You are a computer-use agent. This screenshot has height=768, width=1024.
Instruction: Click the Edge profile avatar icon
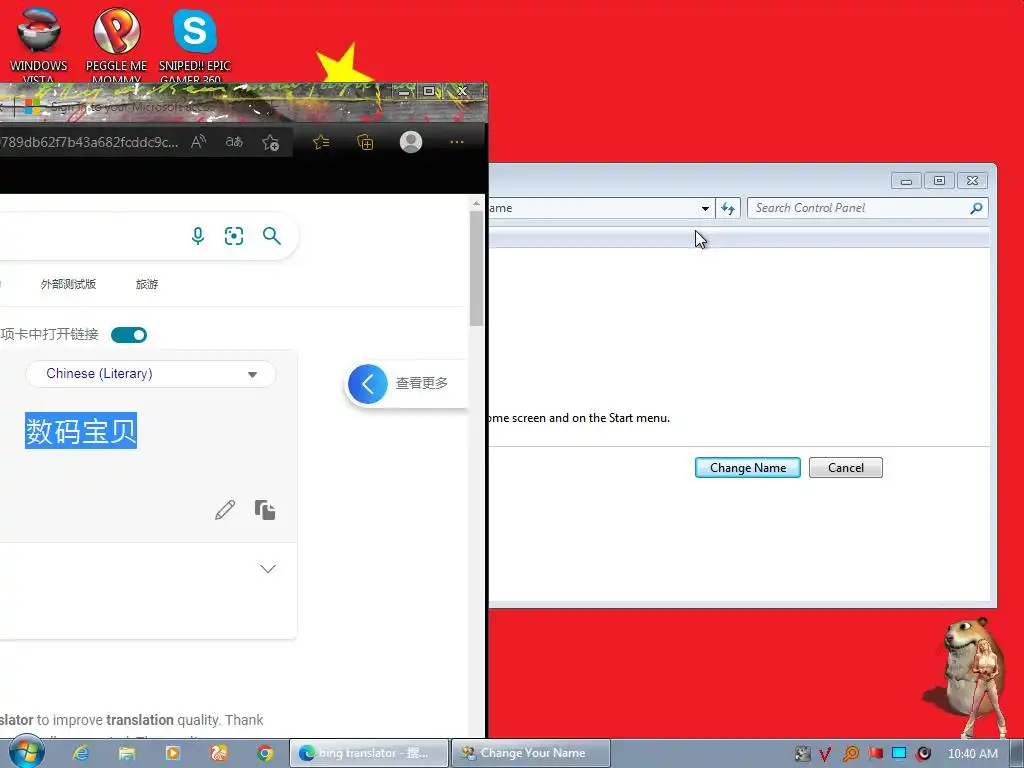[x=411, y=142]
